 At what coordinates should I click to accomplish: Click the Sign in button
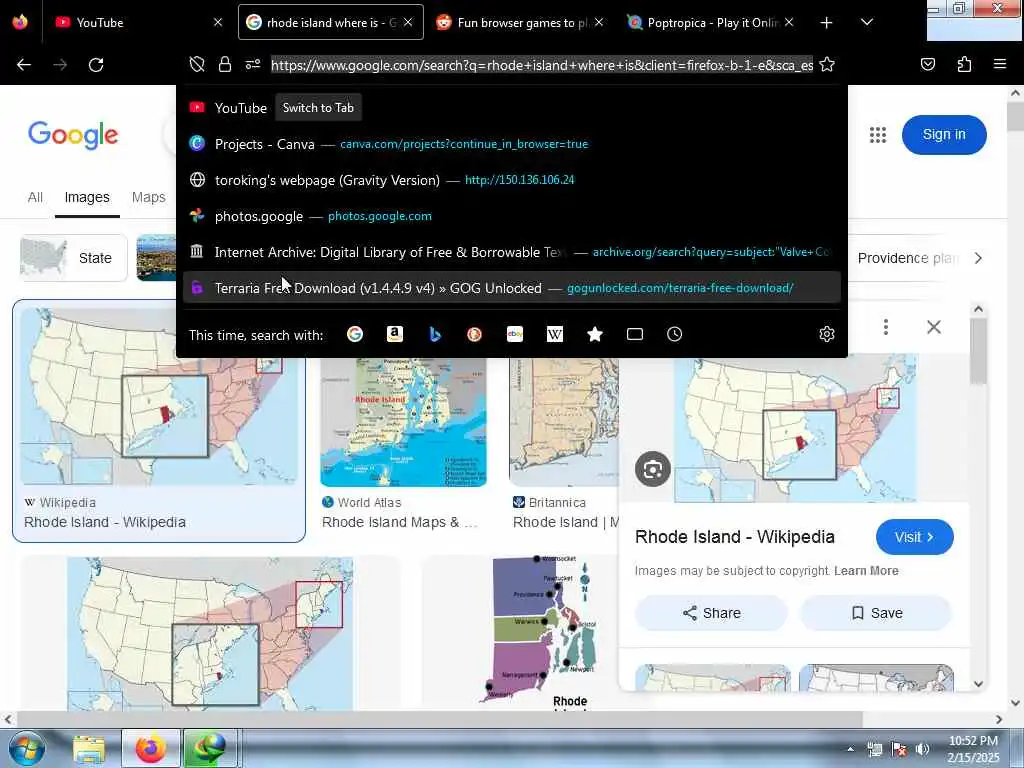[x=944, y=135]
